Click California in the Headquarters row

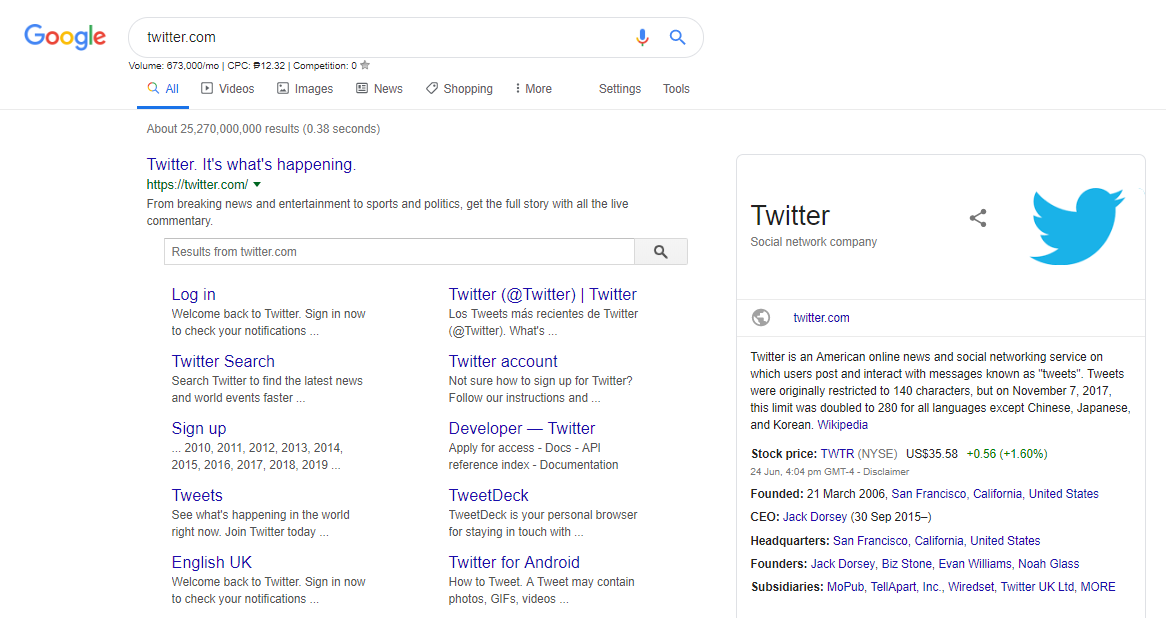[x=939, y=541]
